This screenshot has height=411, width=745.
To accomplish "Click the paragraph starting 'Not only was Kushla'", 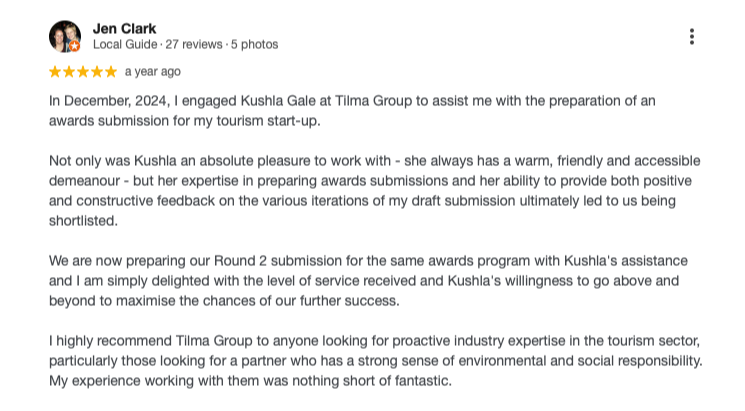I will pyautogui.click(x=370, y=190).
